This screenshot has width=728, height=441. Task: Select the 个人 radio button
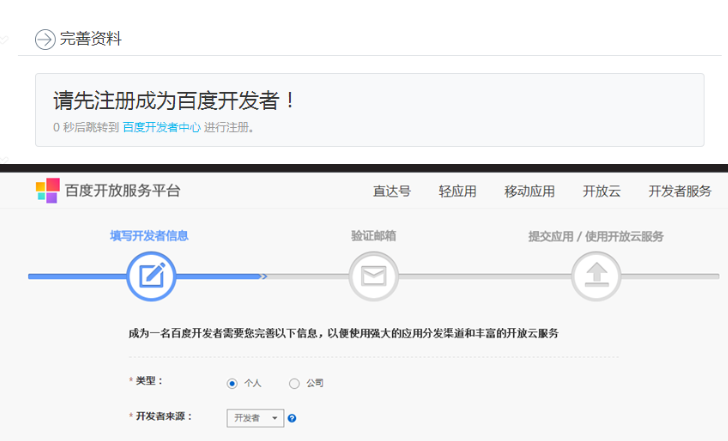pos(232,383)
